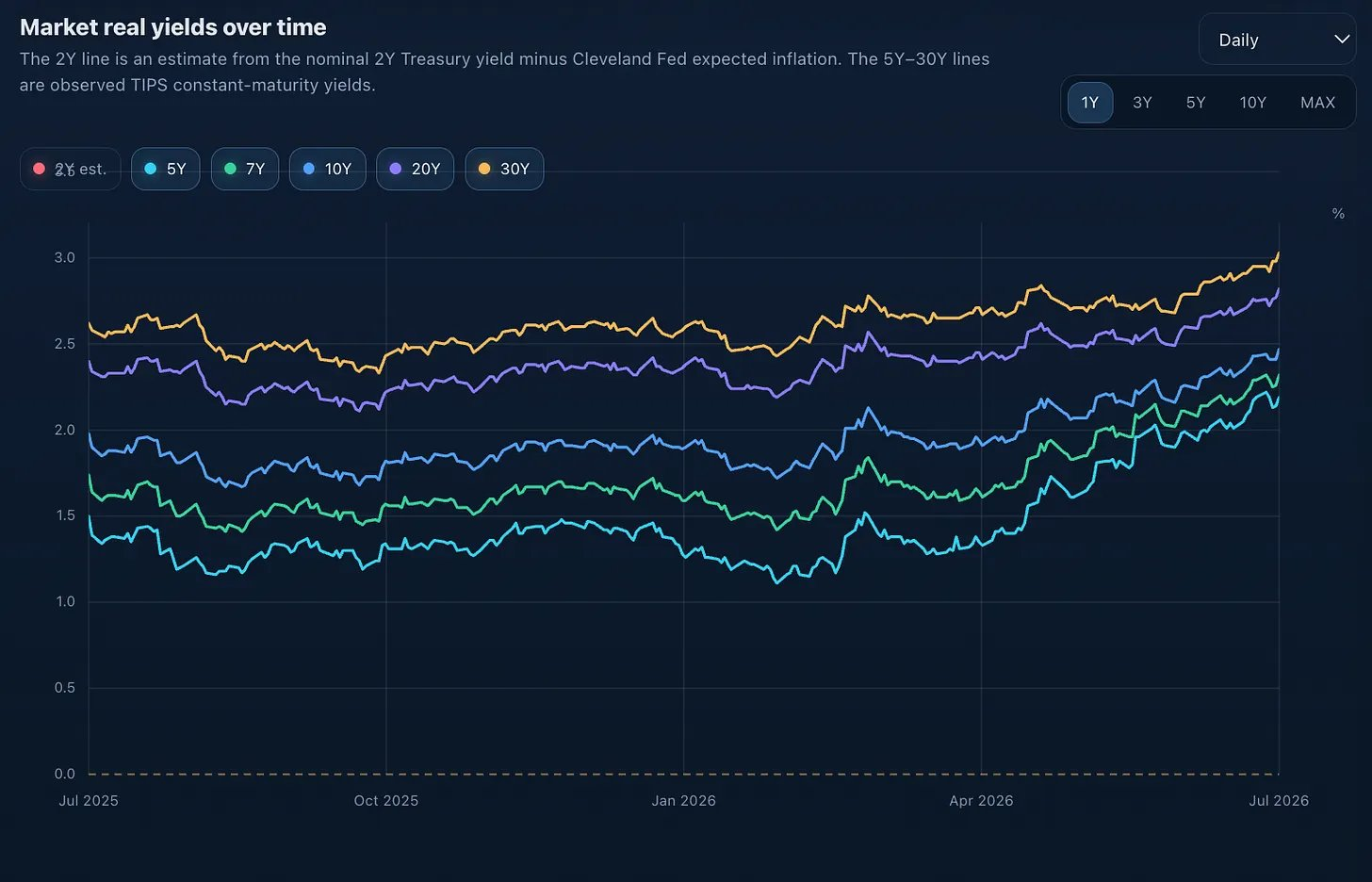Hide the 10Y series legend chip

[x=327, y=169]
